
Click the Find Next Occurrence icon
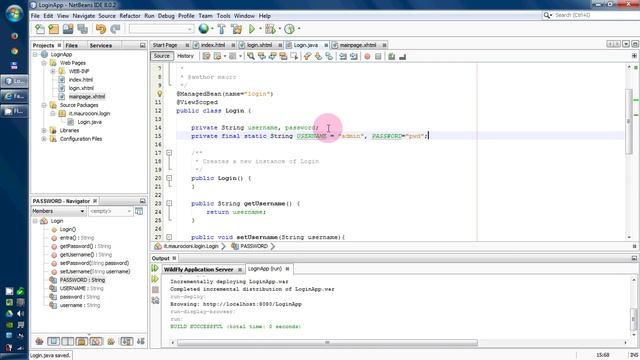pyautogui.click(x=272, y=56)
